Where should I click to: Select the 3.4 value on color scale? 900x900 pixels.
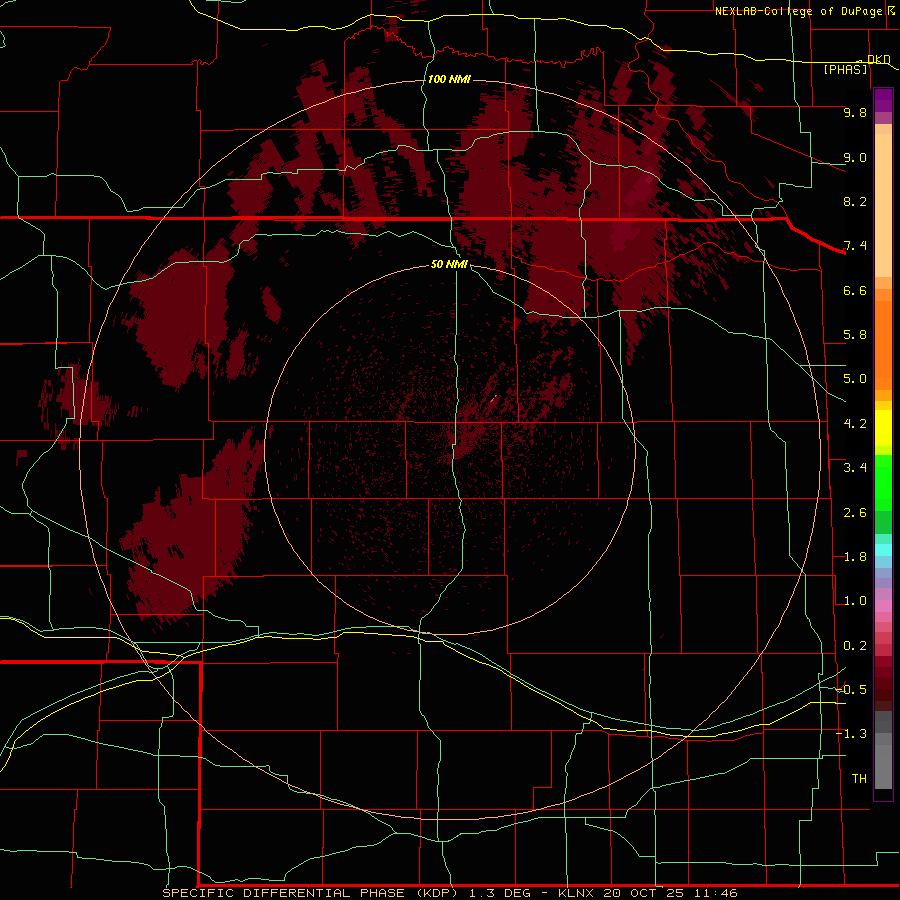[x=855, y=468]
